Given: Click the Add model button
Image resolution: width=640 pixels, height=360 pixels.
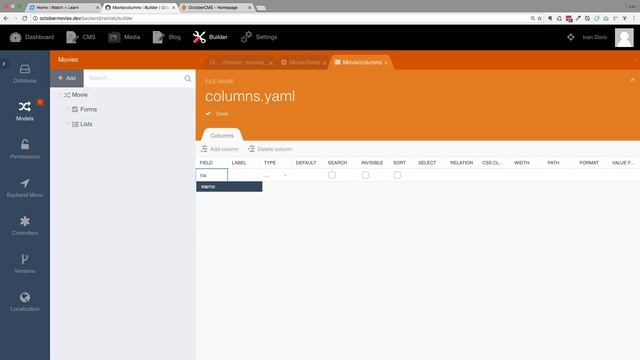Looking at the screenshot, I should click(x=67, y=78).
